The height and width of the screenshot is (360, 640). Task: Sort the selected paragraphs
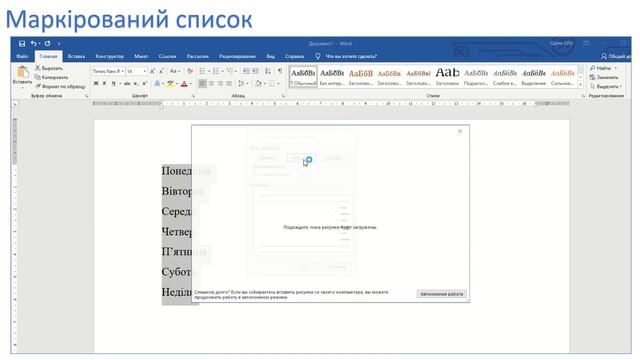tap(268, 71)
